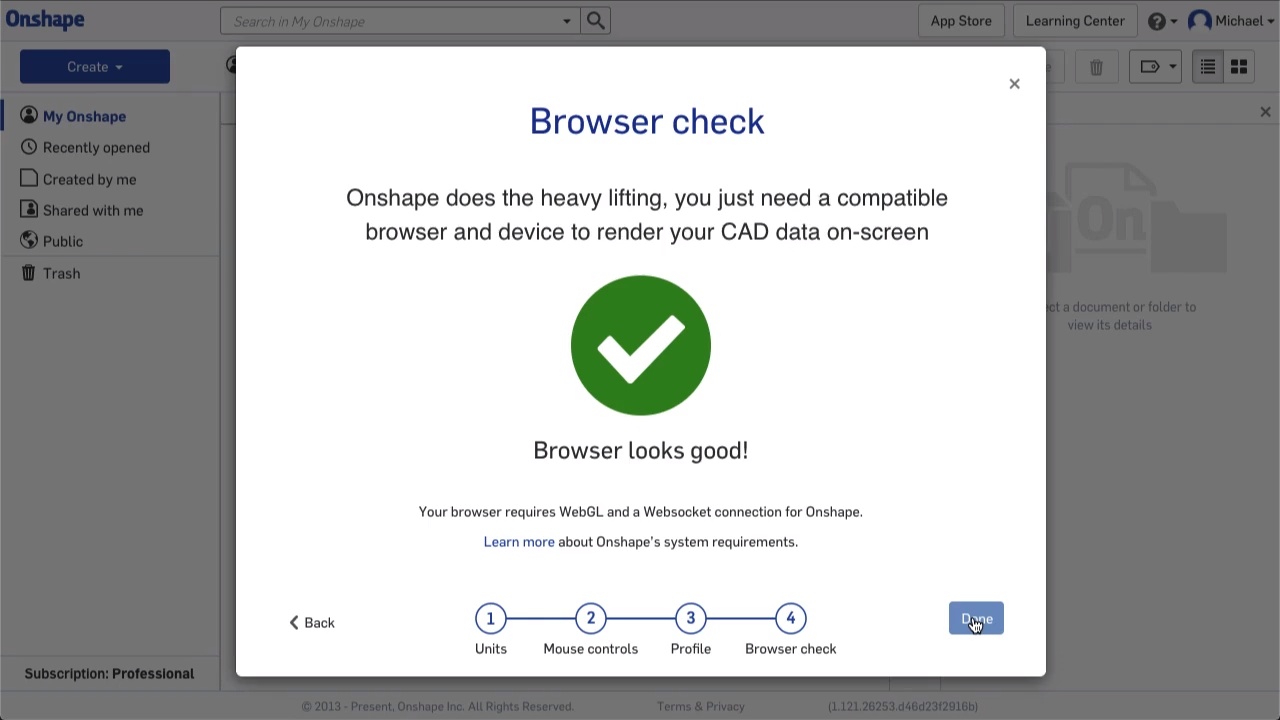Close the details panel
The height and width of the screenshot is (720, 1280).
click(x=1265, y=112)
